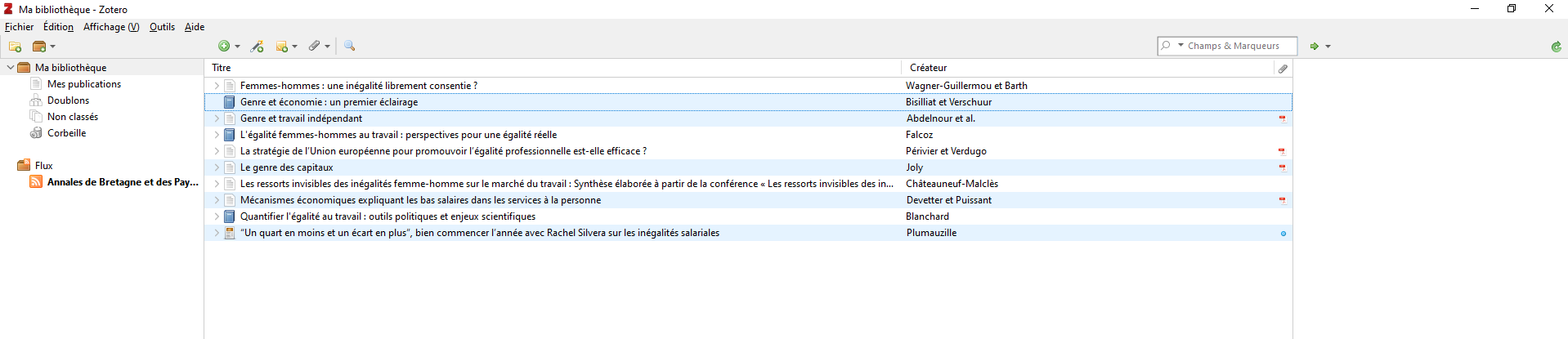This screenshot has width=1568, height=339.
Task: Click the green Sync refresh icon
Action: (1557, 47)
